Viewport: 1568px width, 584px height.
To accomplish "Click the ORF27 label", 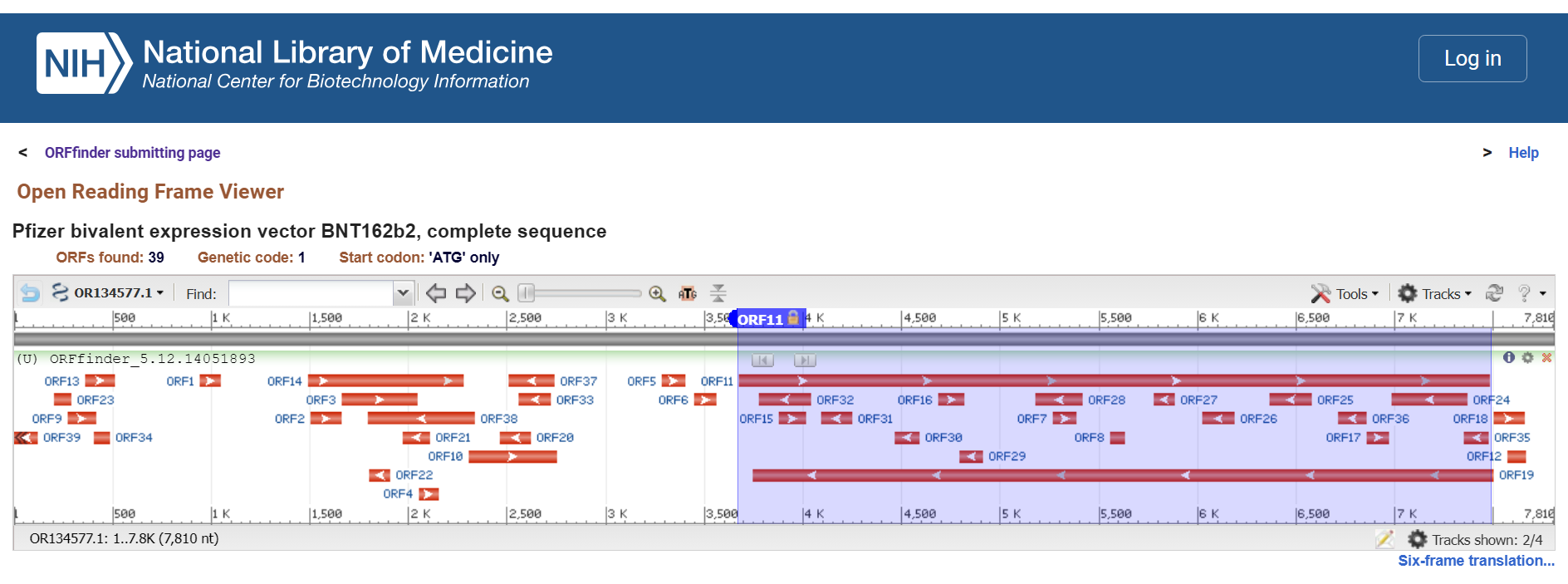I will pyautogui.click(x=1198, y=400).
